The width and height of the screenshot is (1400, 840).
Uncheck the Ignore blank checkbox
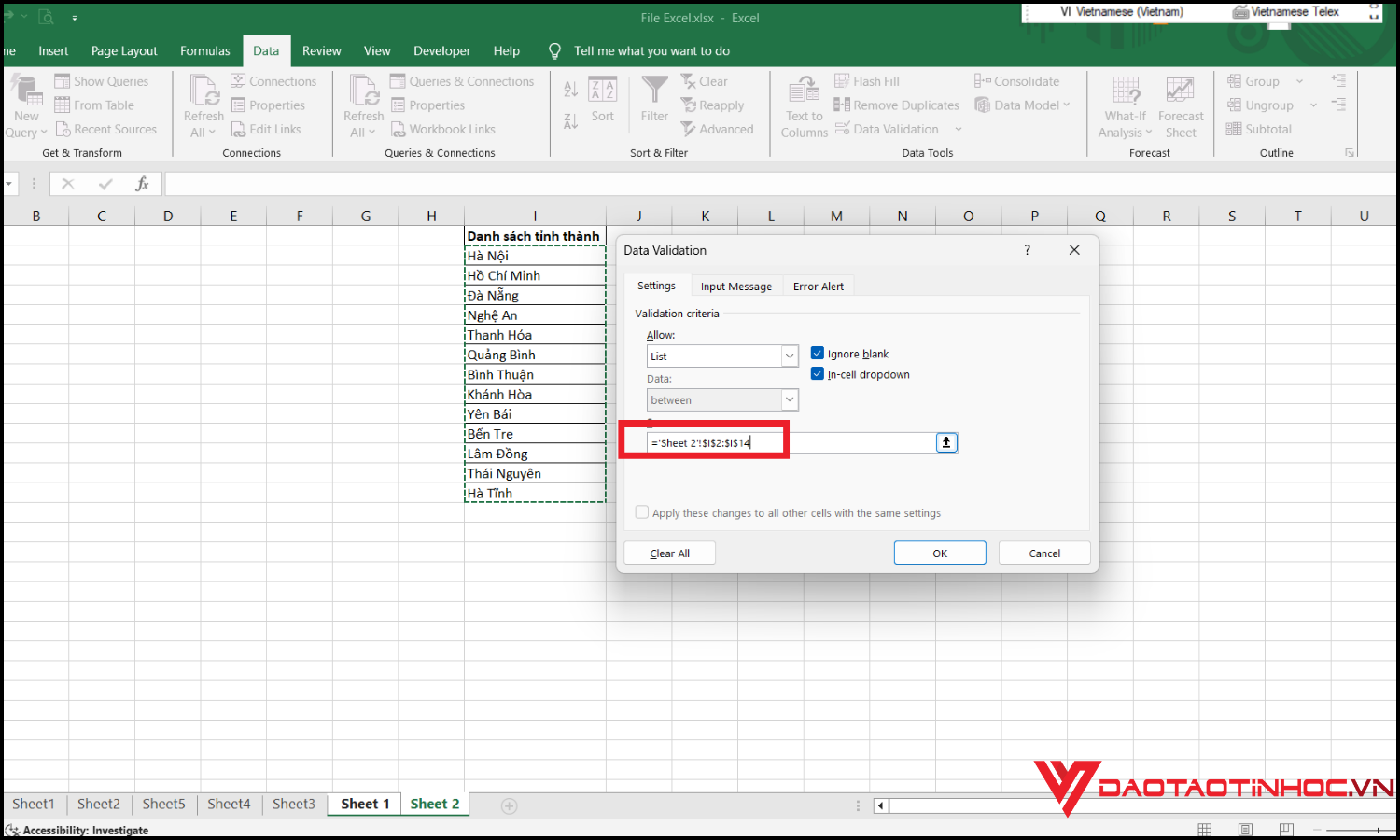(818, 353)
